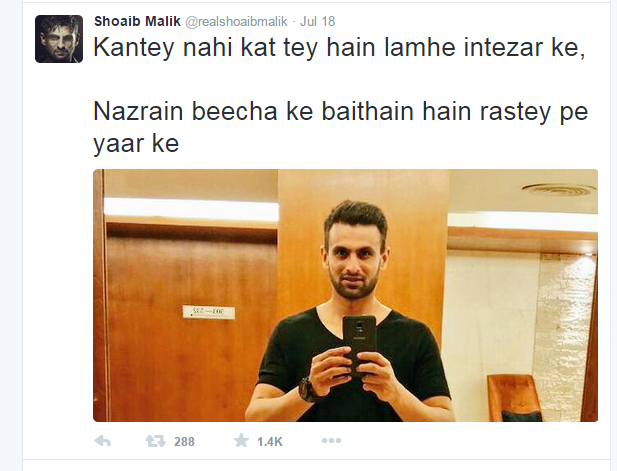This screenshot has width=617, height=471.
Task: View the 1.4K favorites count
Action: [270, 441]
